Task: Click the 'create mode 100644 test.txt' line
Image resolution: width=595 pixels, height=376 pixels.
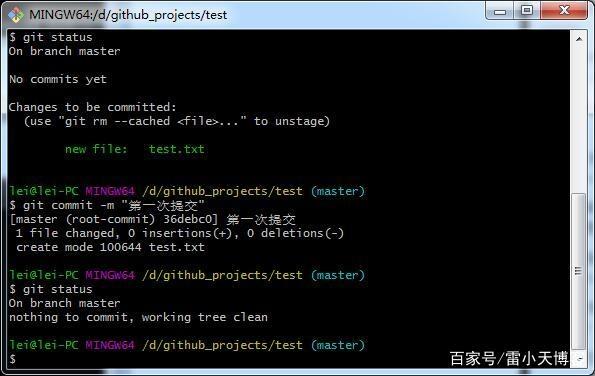Action: pyautogui.click(x=110, y=247)
